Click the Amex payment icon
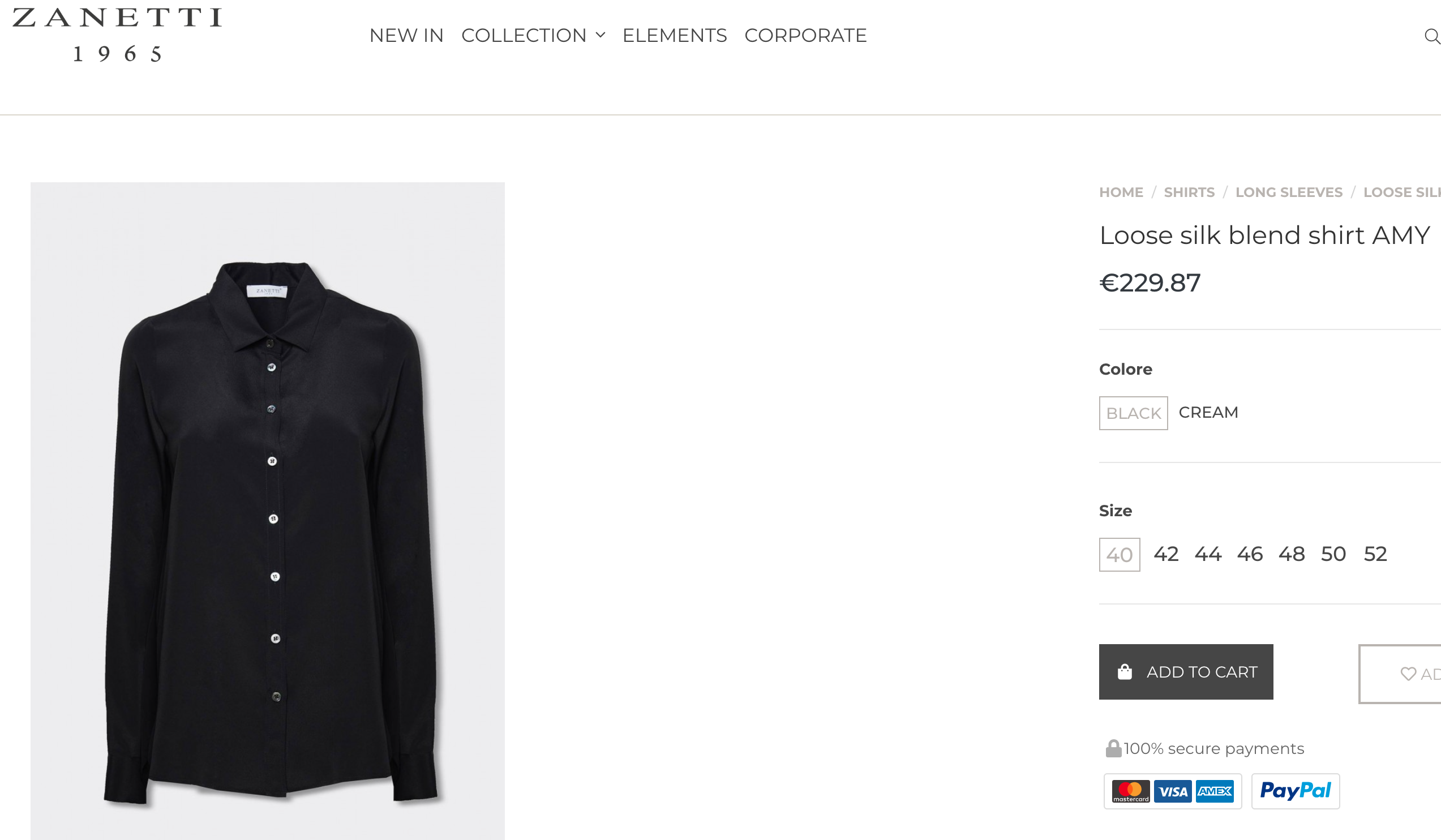Image resolution: width=1441 pixels, height=840 pixels. (x=1215, y=791)
